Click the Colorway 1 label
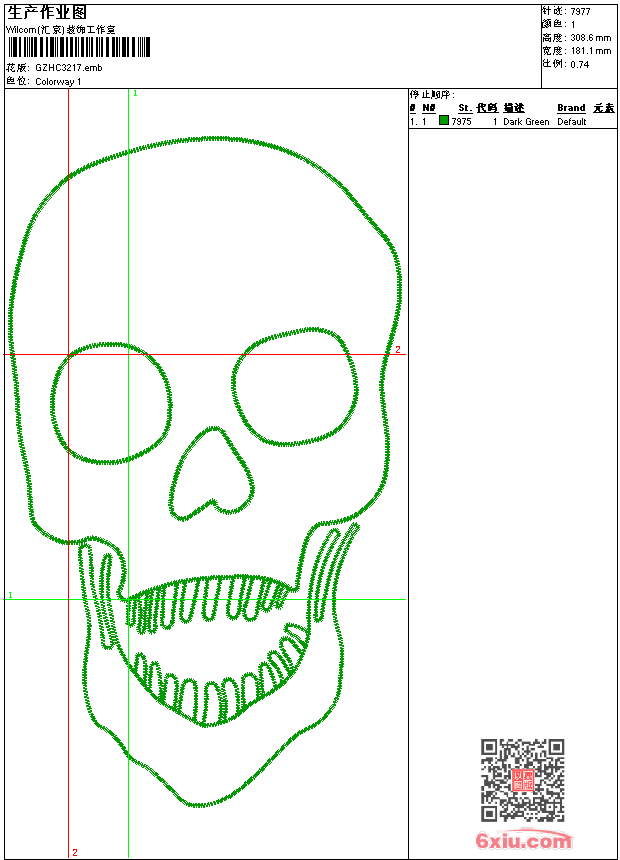The width and height of the screenshot is (620, 860). tap(59, 81)
